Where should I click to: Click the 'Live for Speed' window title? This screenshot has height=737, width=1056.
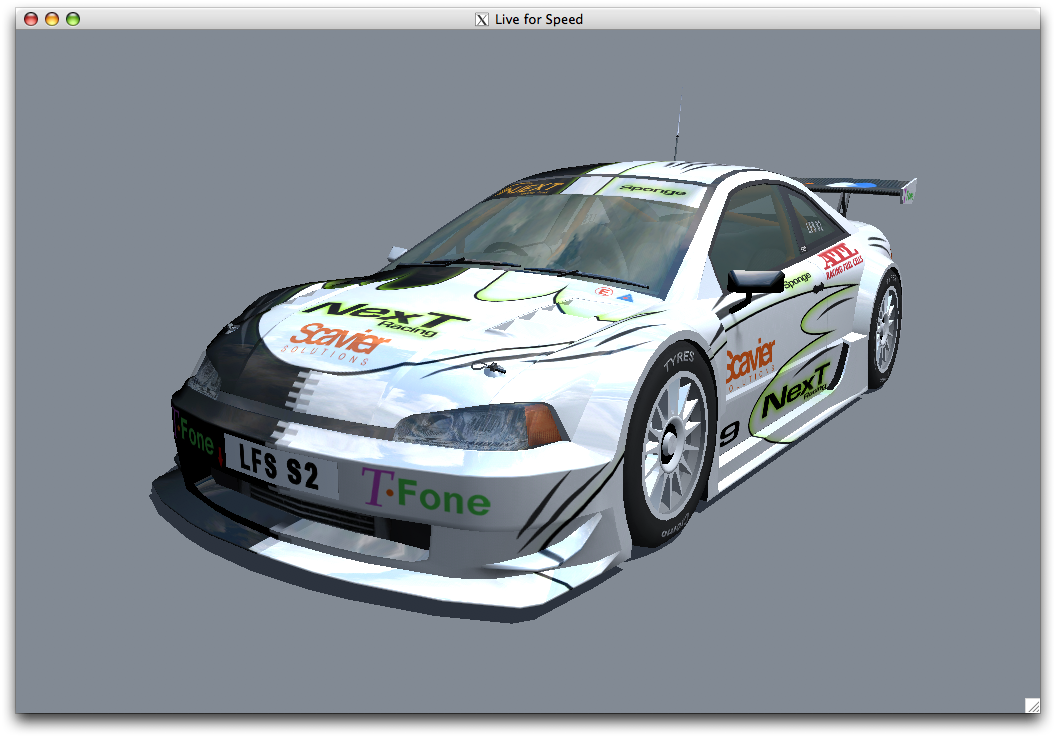coord(539,20)
